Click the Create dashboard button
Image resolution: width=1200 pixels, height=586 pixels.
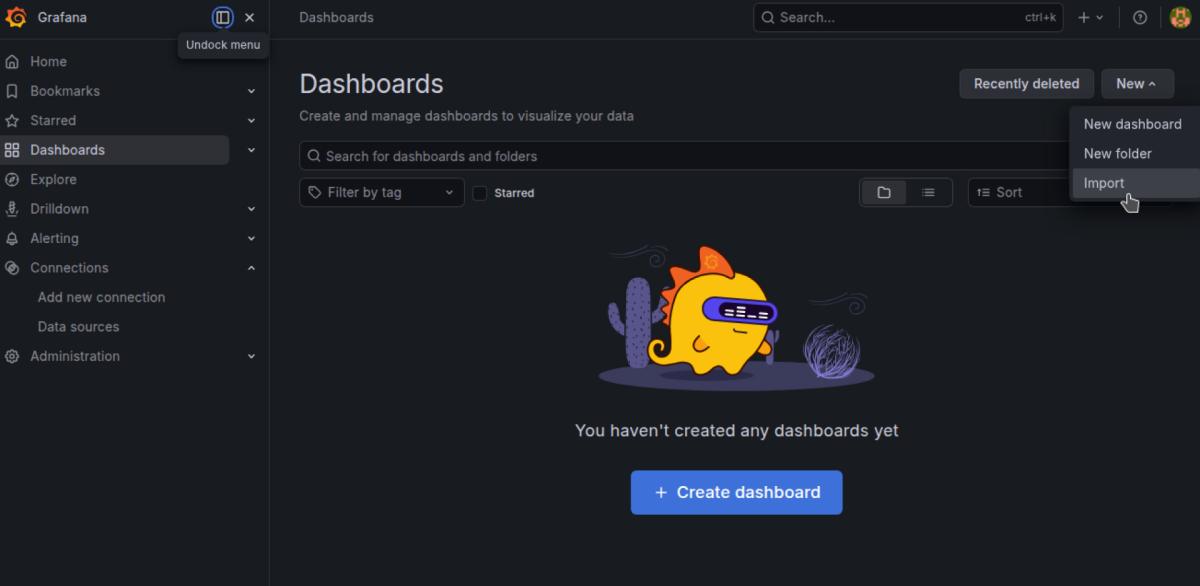pos(736,492)
